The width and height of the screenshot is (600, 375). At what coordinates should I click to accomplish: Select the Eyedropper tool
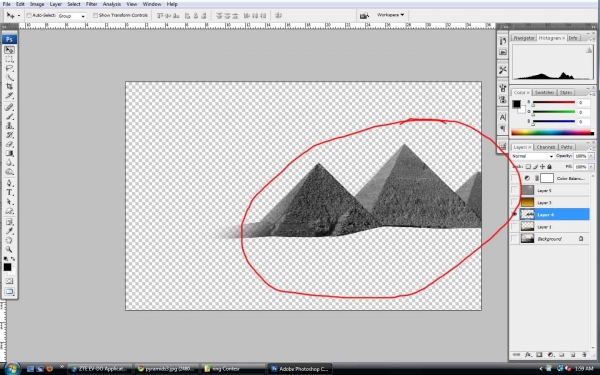[x=9, y=231]
